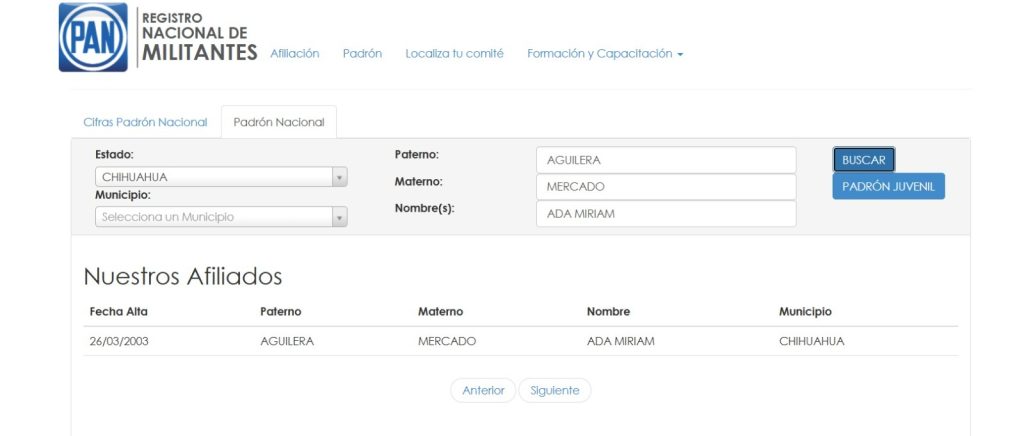Open the Estado dropdown showing CHIHUAHUA

(220, 177)
